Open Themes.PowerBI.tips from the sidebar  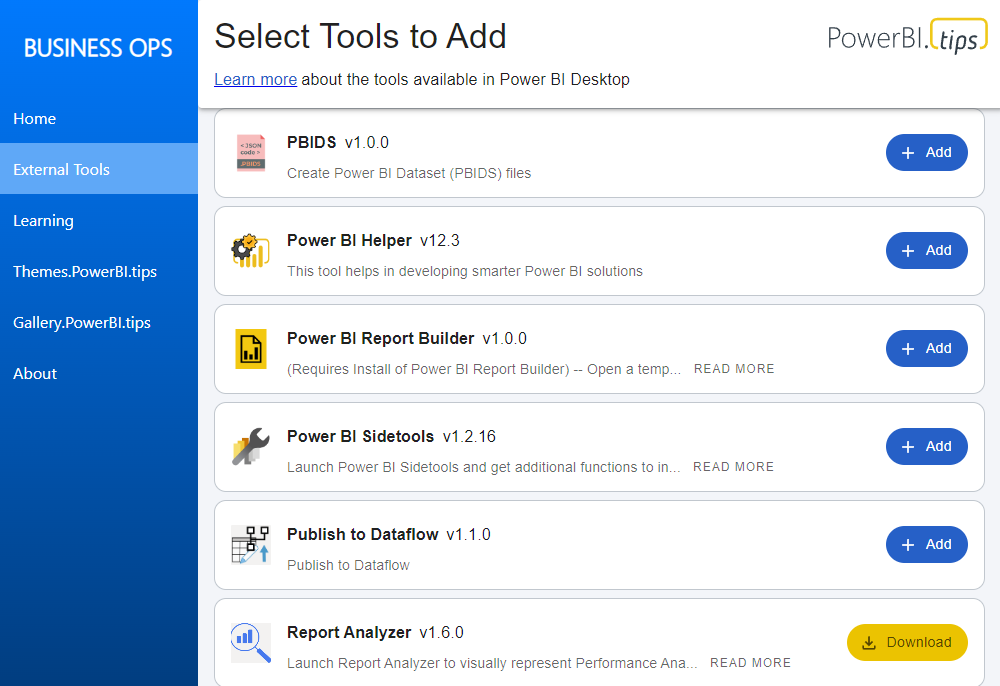pos(85,272)
